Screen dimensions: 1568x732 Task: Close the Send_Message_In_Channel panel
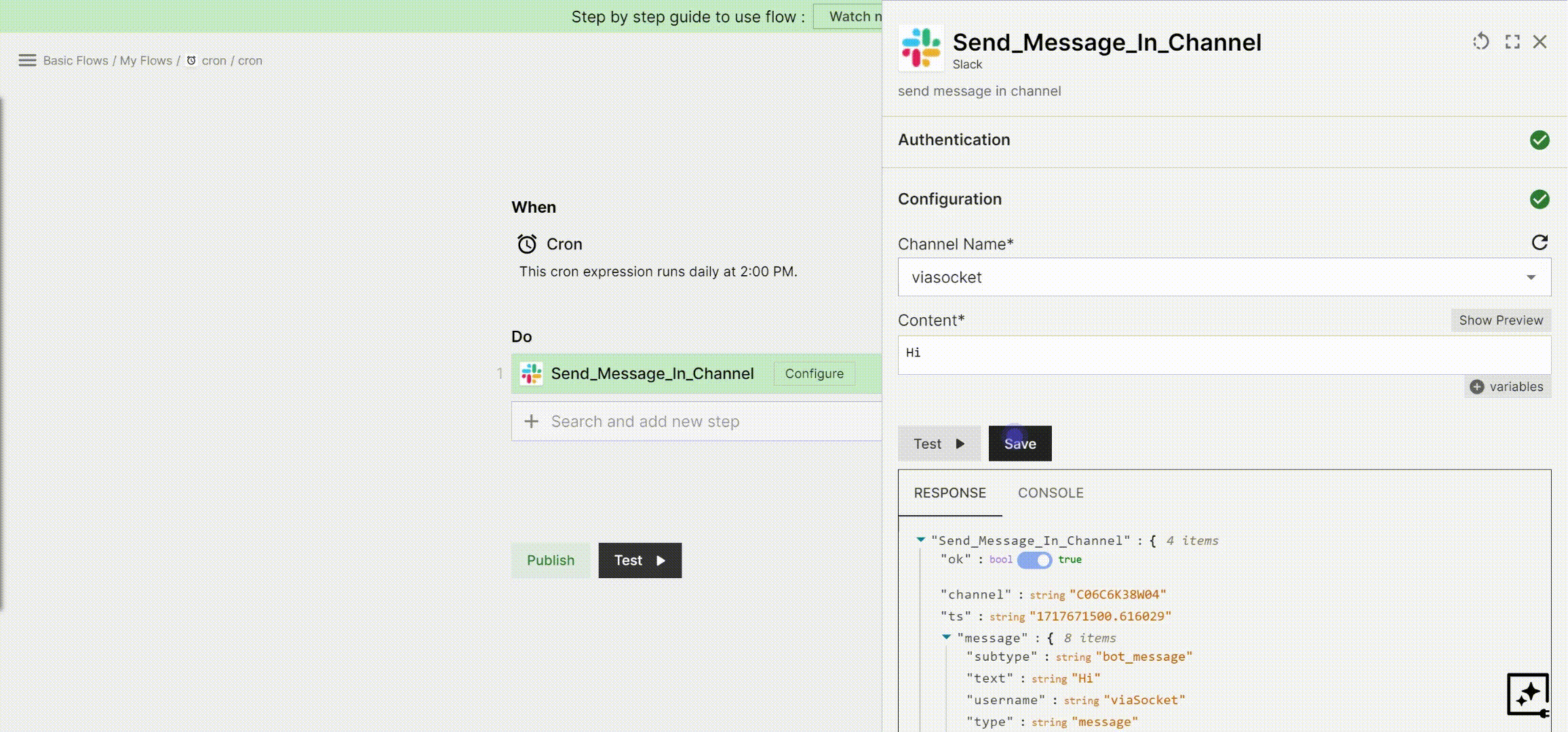[x=1540, y=42]
